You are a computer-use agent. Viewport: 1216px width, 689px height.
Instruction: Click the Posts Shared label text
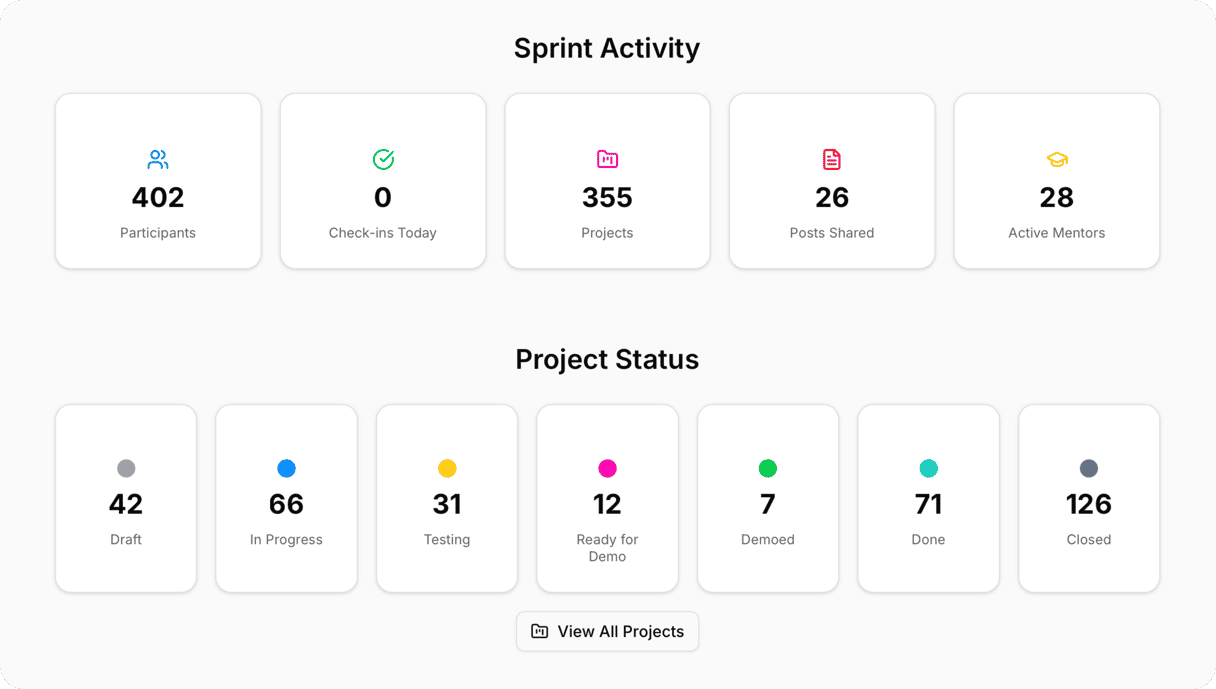pos(832,232)
